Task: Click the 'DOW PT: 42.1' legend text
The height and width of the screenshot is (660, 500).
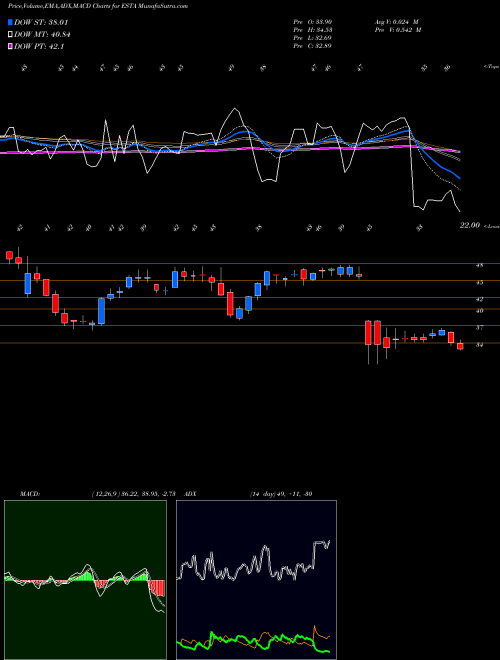Action: [39, 47]
